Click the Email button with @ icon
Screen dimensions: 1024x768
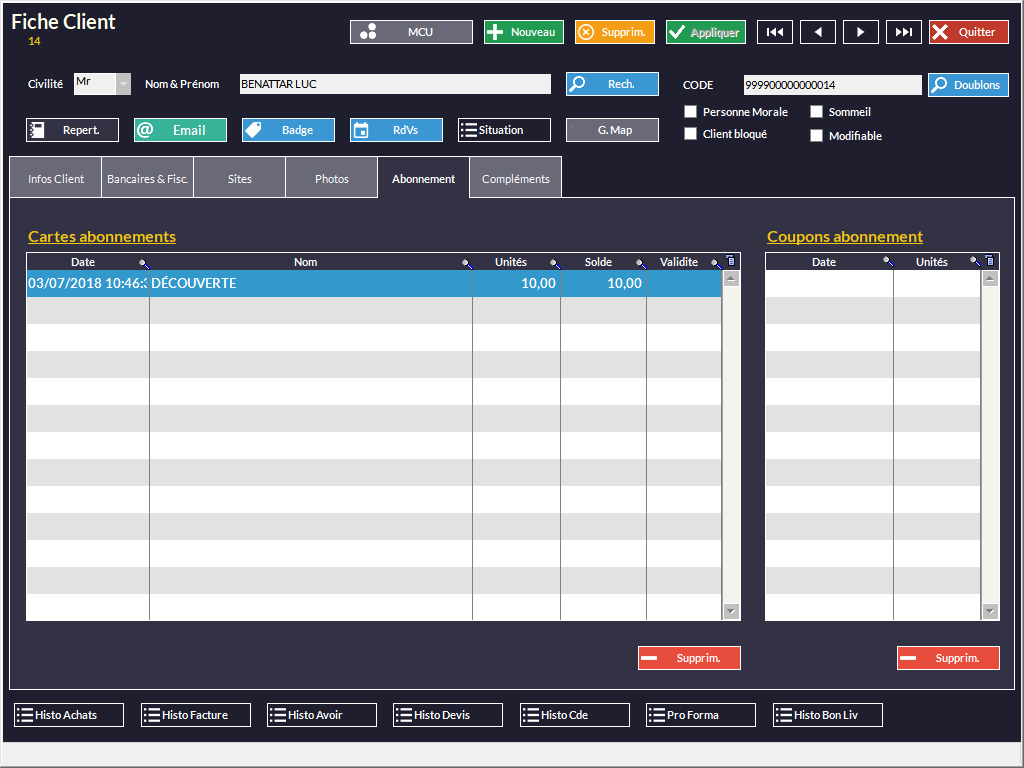pos(180,130)
